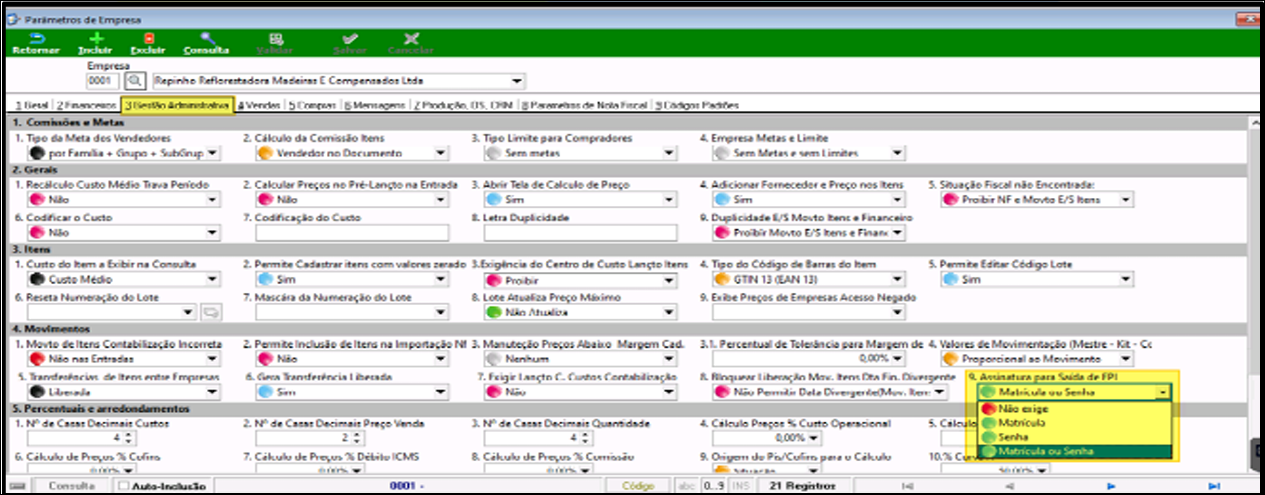This screenshot has width=1265, height=495.
Task: Adjust Nº de Casas Decimais Preço Venda stepper
Action: click(355, 438)
